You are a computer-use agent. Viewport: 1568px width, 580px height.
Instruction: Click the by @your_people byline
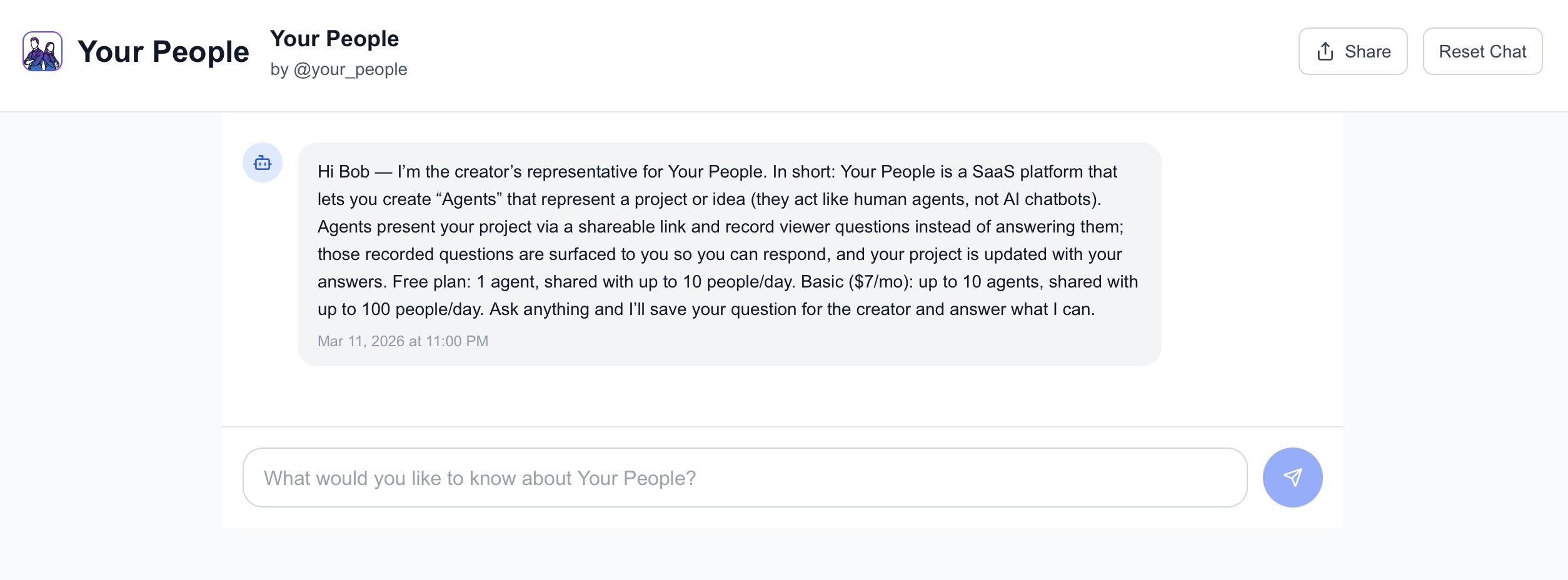(x=339, y=69)
